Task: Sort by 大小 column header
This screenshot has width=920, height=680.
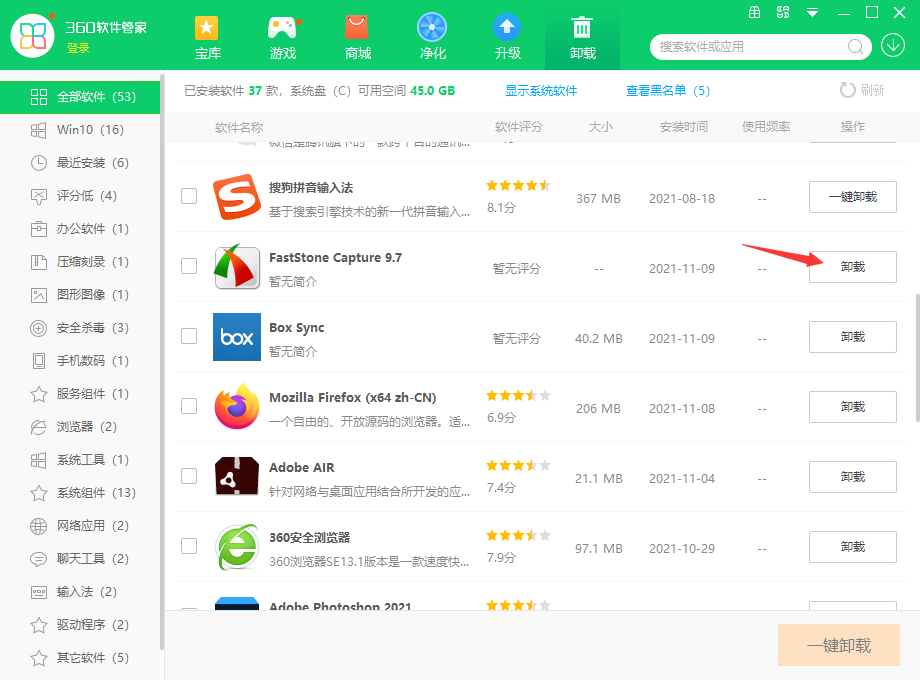Action: click(600, 127)
